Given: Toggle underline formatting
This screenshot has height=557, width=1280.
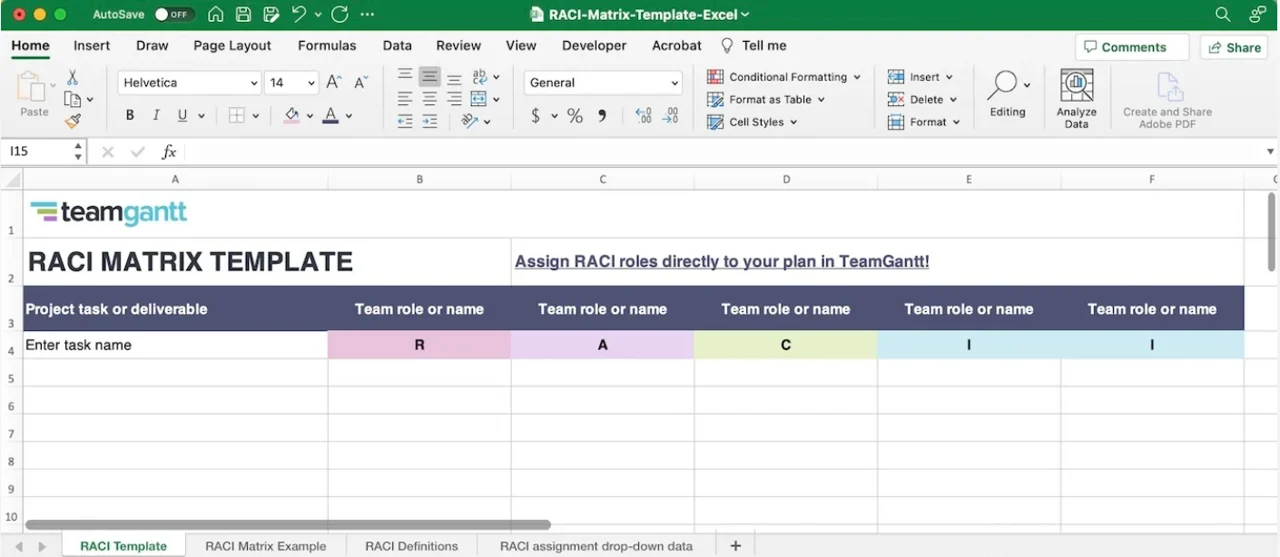Looking at the screenshot, I should coord(182,116).
